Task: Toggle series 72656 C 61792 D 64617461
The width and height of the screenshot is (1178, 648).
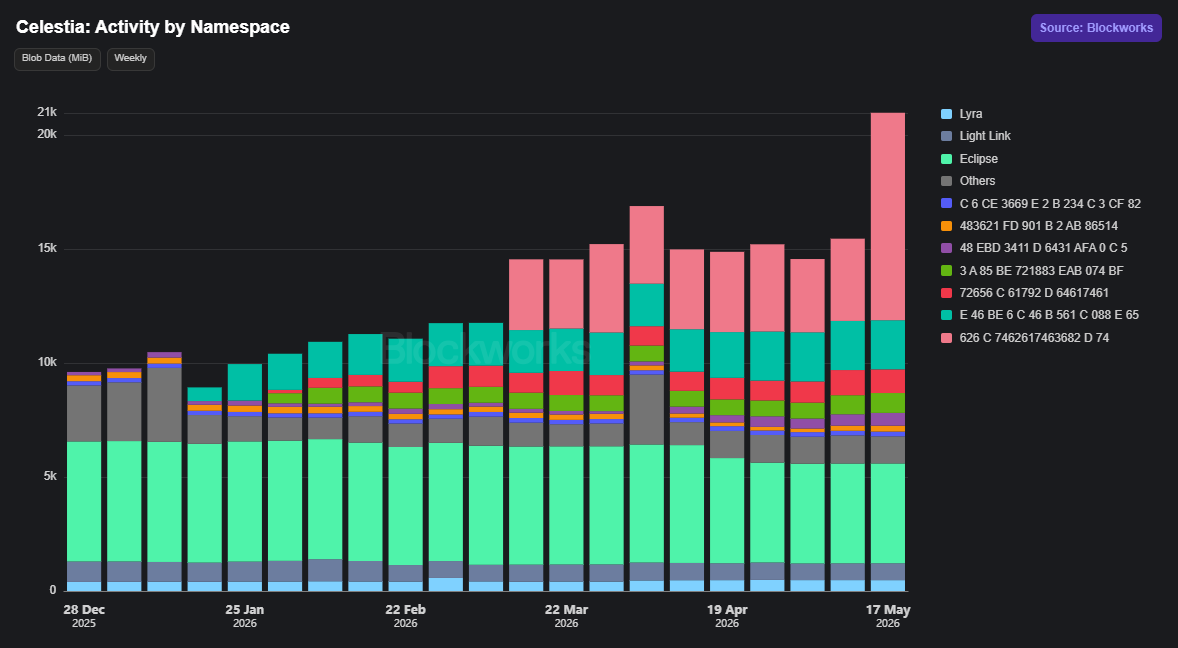Action: click(1034, 293)
